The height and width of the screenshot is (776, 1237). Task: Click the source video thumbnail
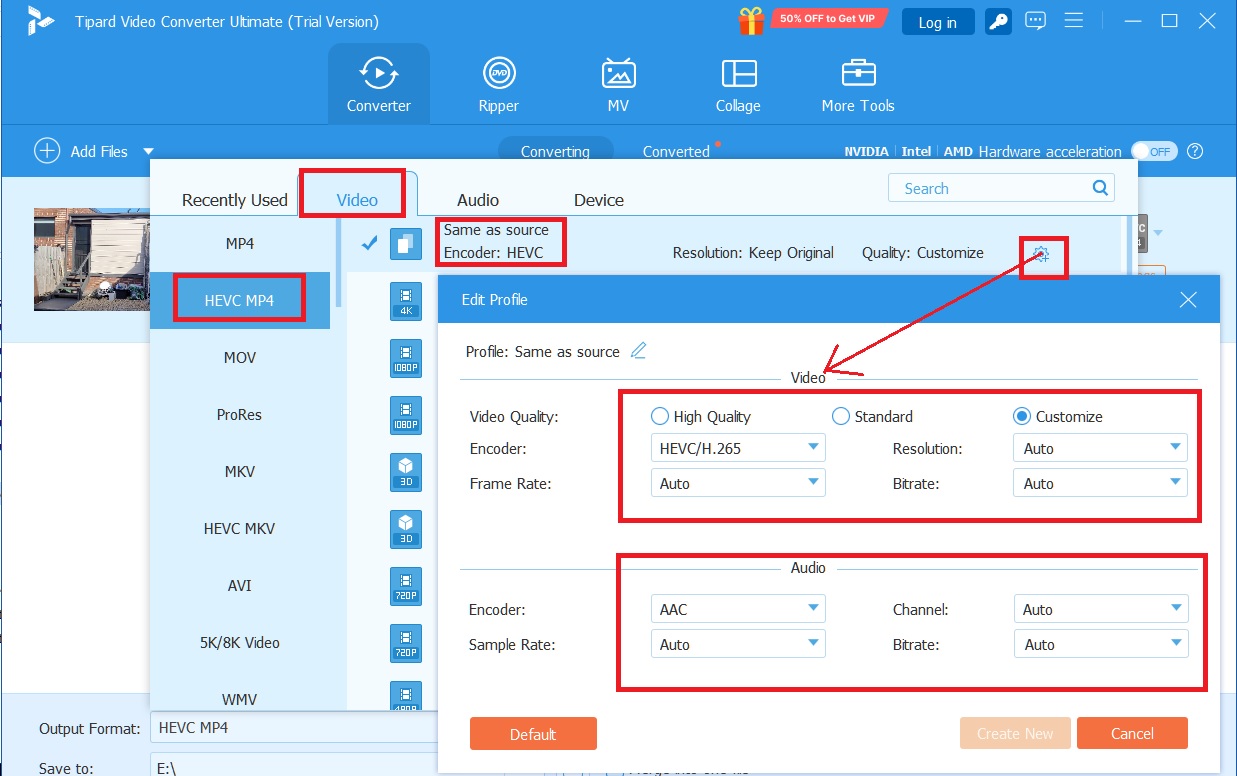coord(90,259)
